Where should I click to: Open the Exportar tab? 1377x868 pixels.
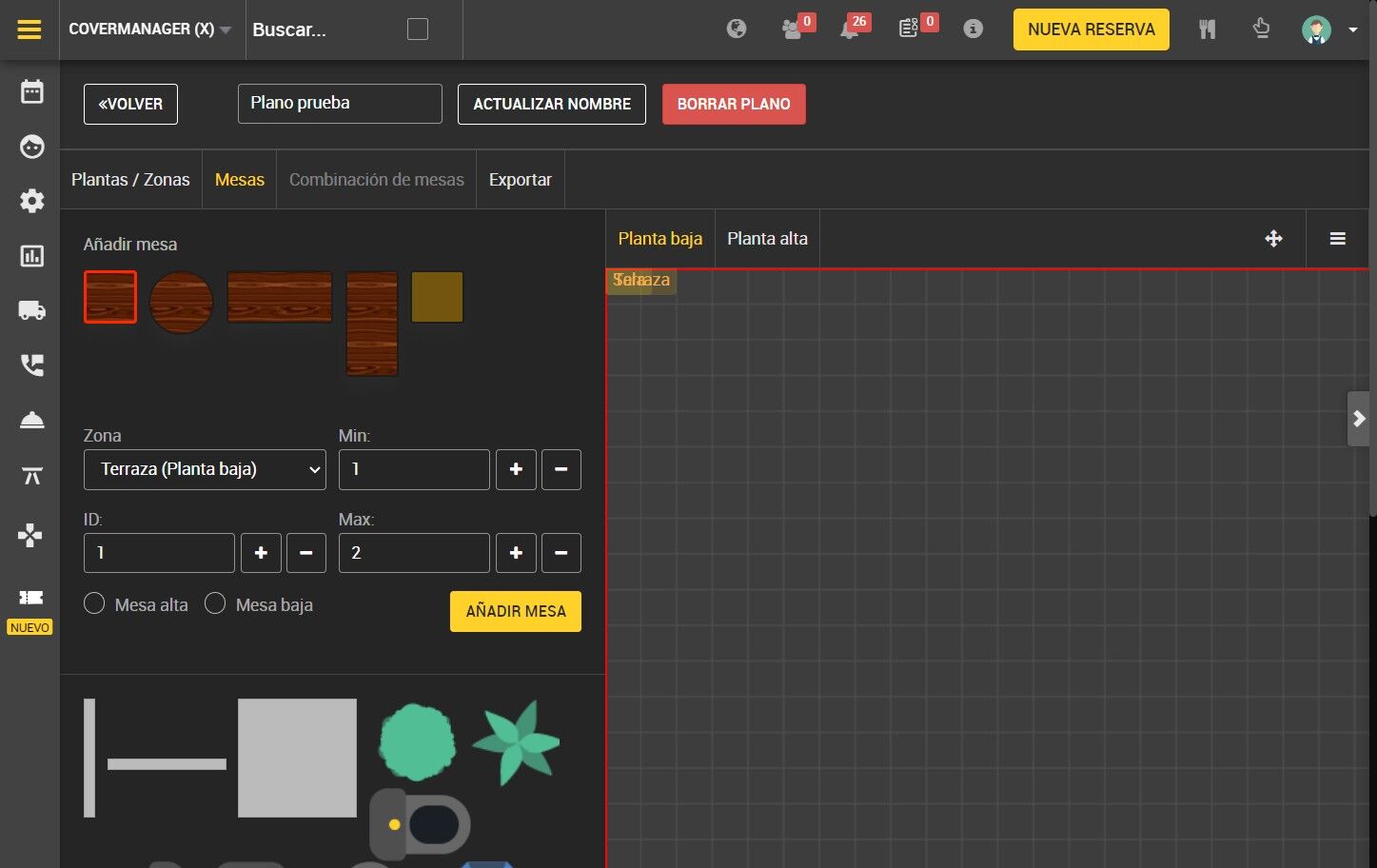[520, 180]
